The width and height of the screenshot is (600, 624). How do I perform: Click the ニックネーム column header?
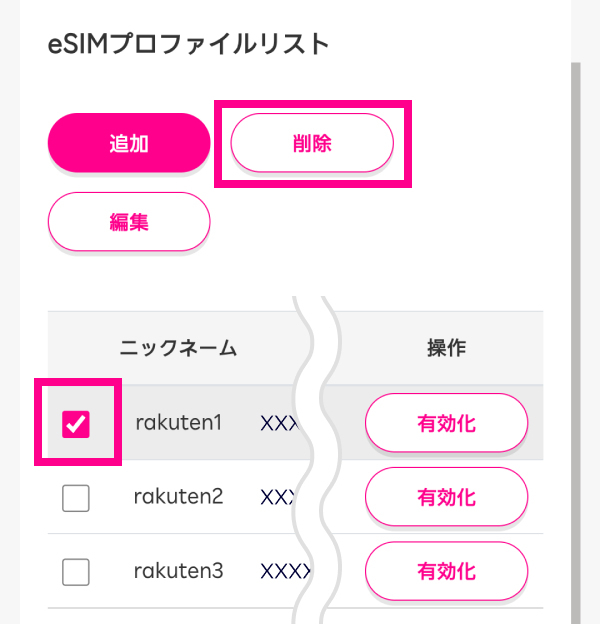tap(178, 348)
